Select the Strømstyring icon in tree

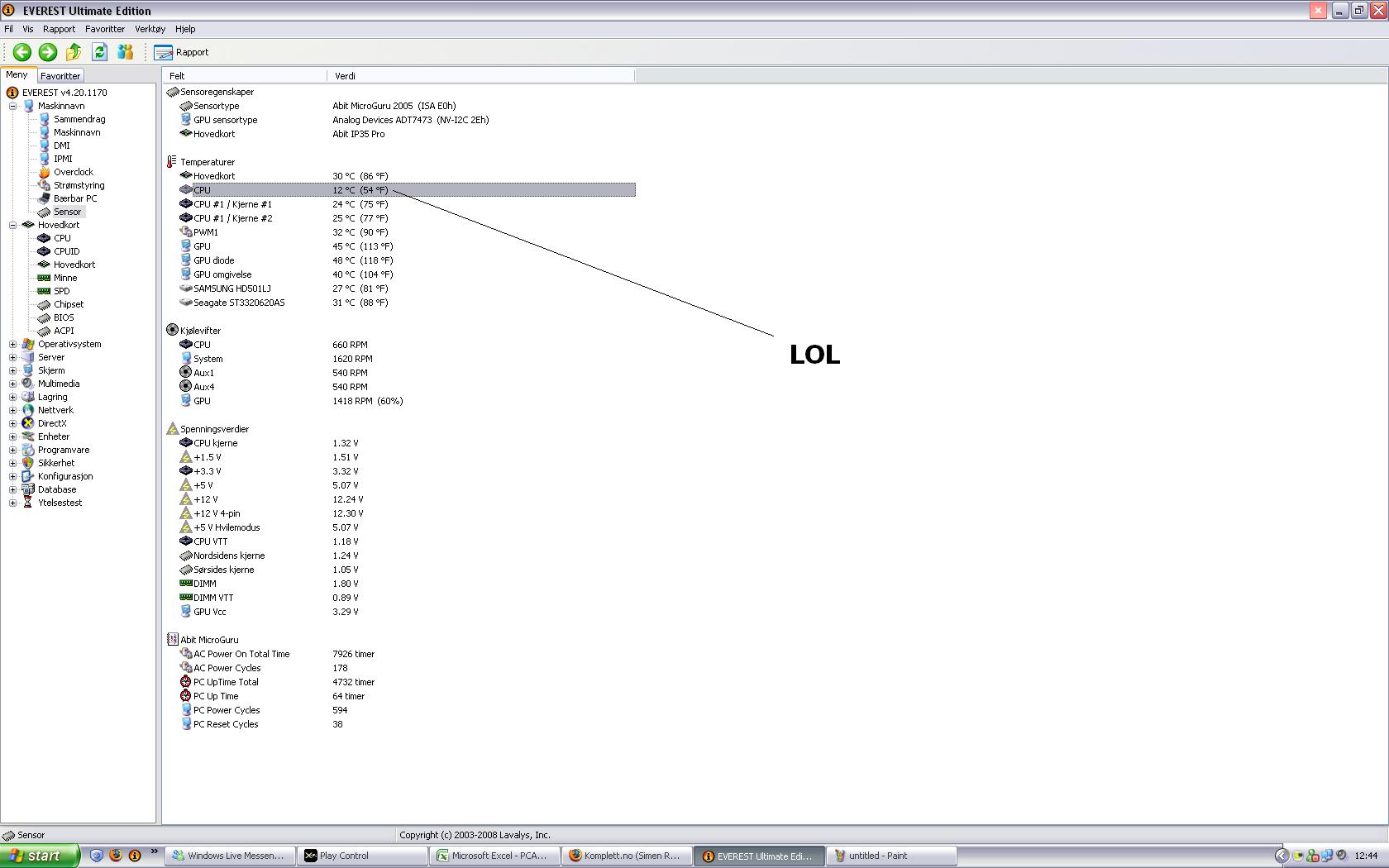coord(45,185)
